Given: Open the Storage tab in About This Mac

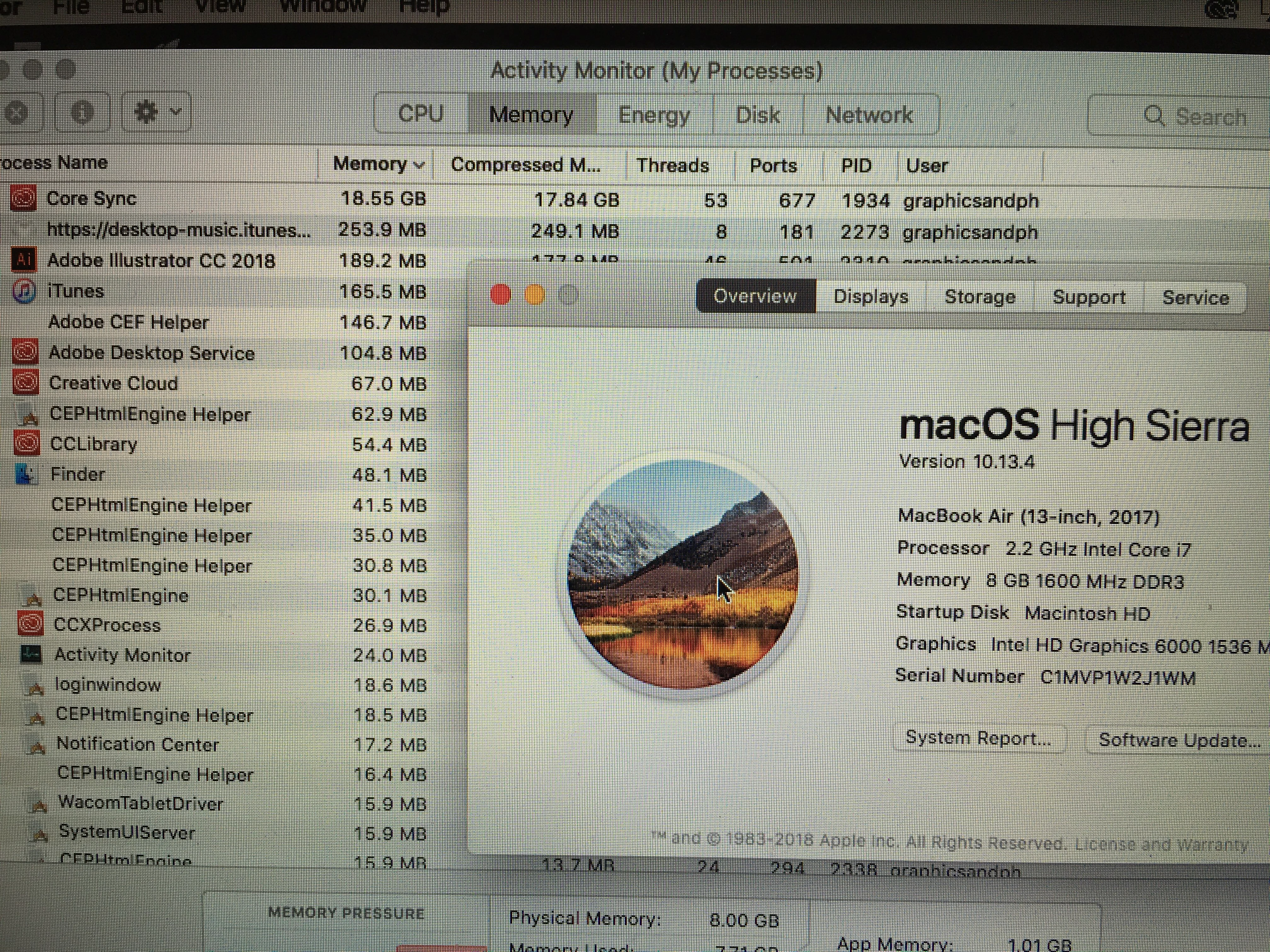Looking at the screenshot, I should pyautogui.click(x=980, y=297).
